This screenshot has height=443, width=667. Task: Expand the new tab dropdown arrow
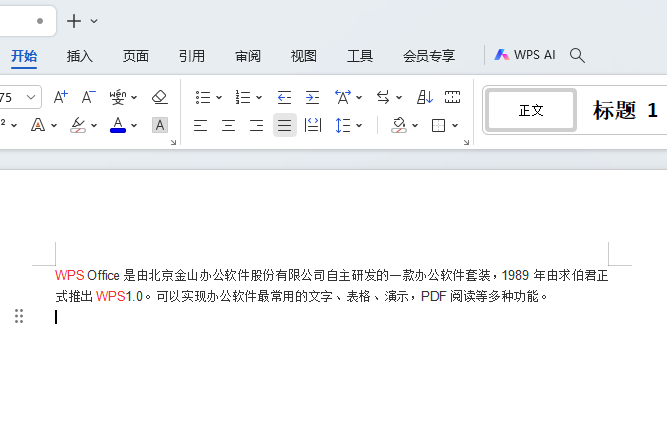click(x=94, y=21)
